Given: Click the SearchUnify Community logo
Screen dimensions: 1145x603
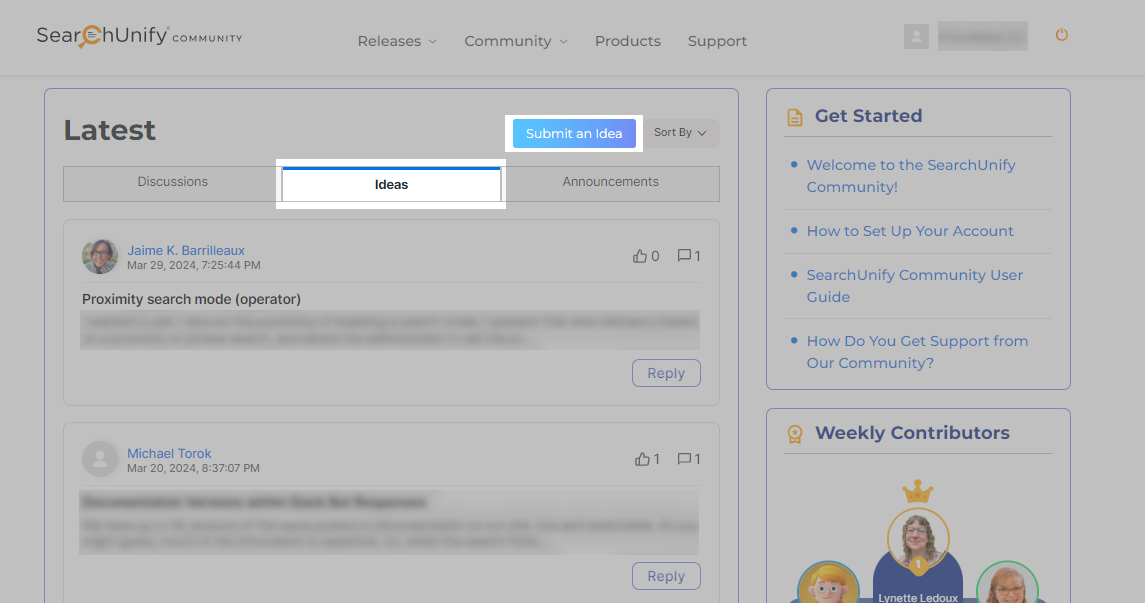Looking at the screenshot, I should point(139,37).
